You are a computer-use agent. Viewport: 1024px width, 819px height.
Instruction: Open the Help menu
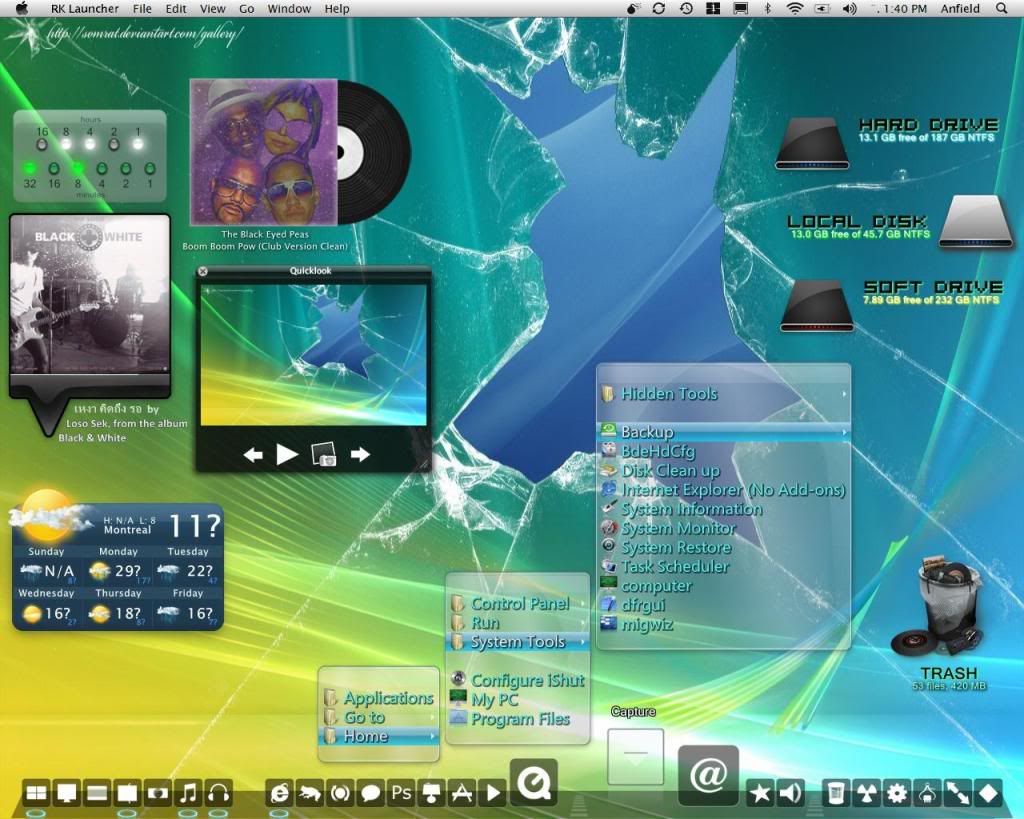(x=337, y=8)
